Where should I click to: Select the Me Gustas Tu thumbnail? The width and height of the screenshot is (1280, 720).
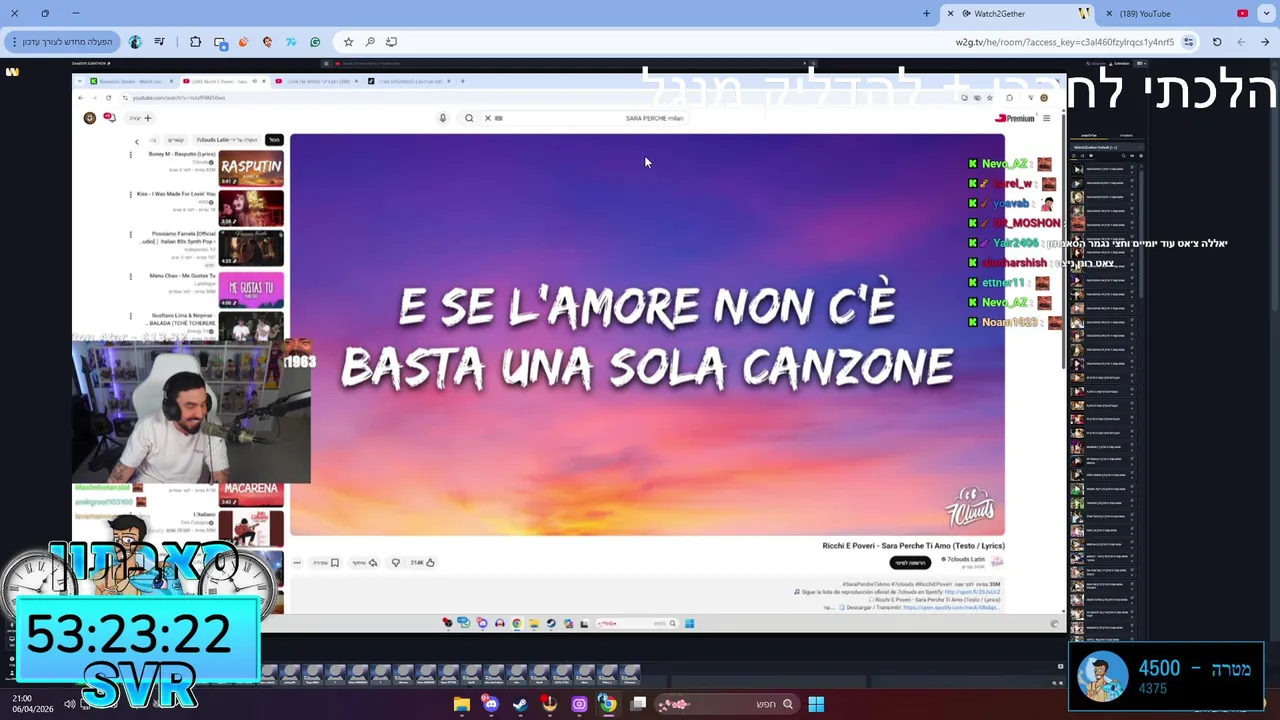[x=251, y=290]
